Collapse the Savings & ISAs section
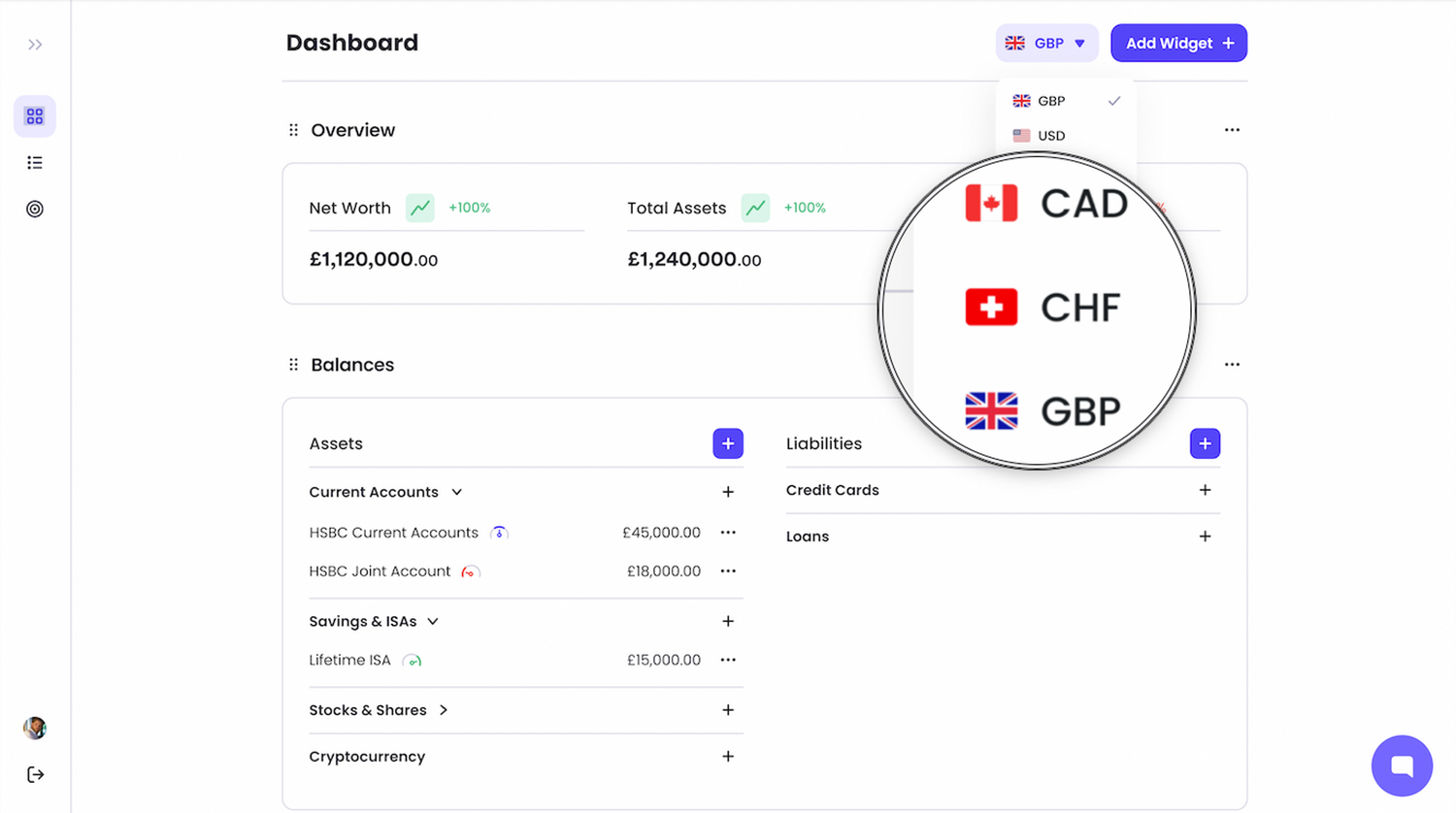This screenshot has height=813, width=1456. point(433,621)
